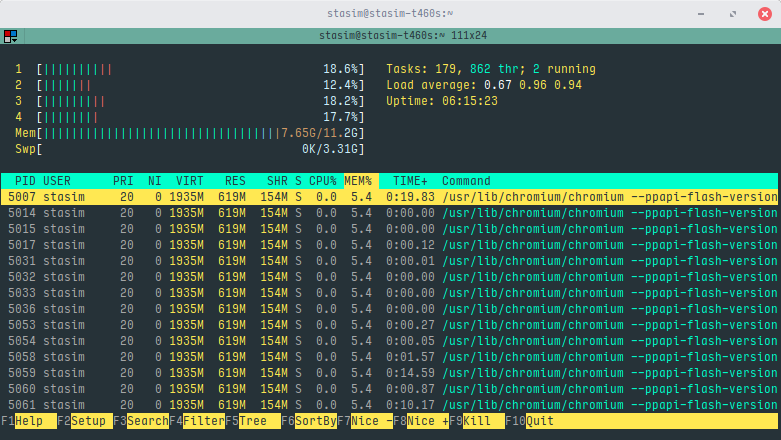Sort by TIME+ column header

[x=410, y=181]
